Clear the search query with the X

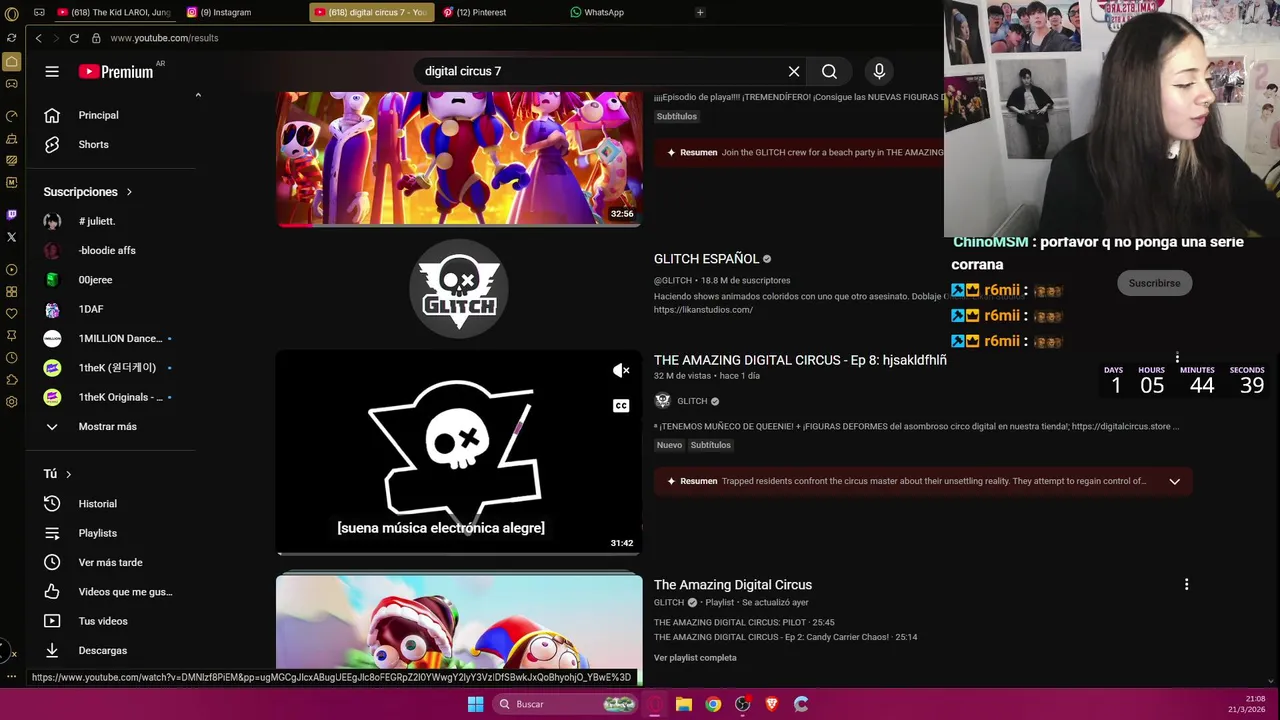tap(794, 71)
